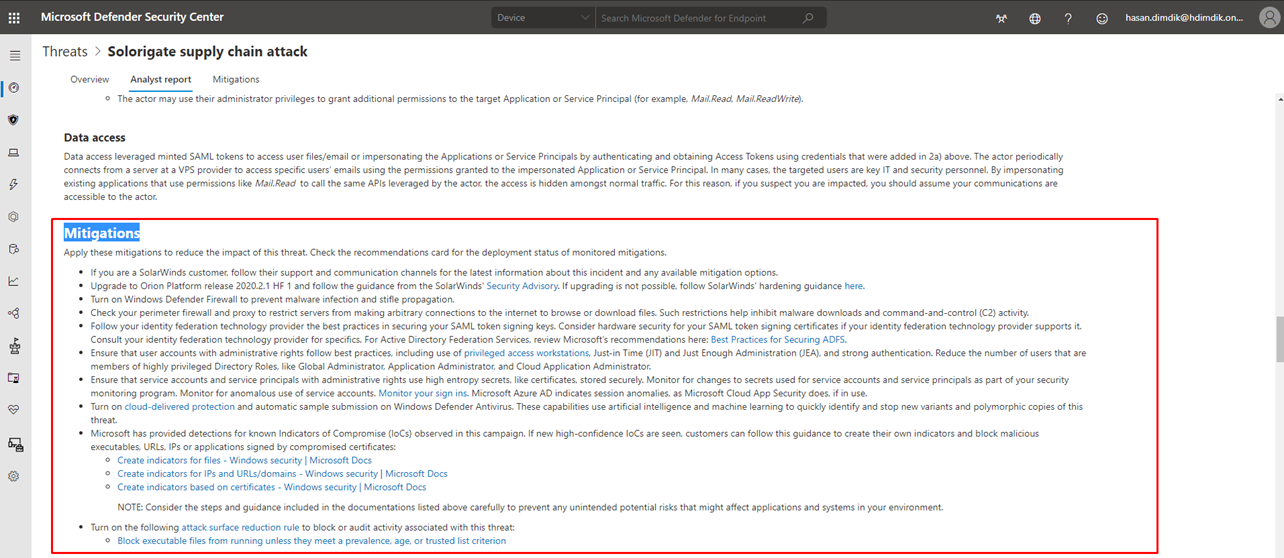Screen dimensions: 1284x558
Task: Open Block executable files from running link
Action: [312, 541]
